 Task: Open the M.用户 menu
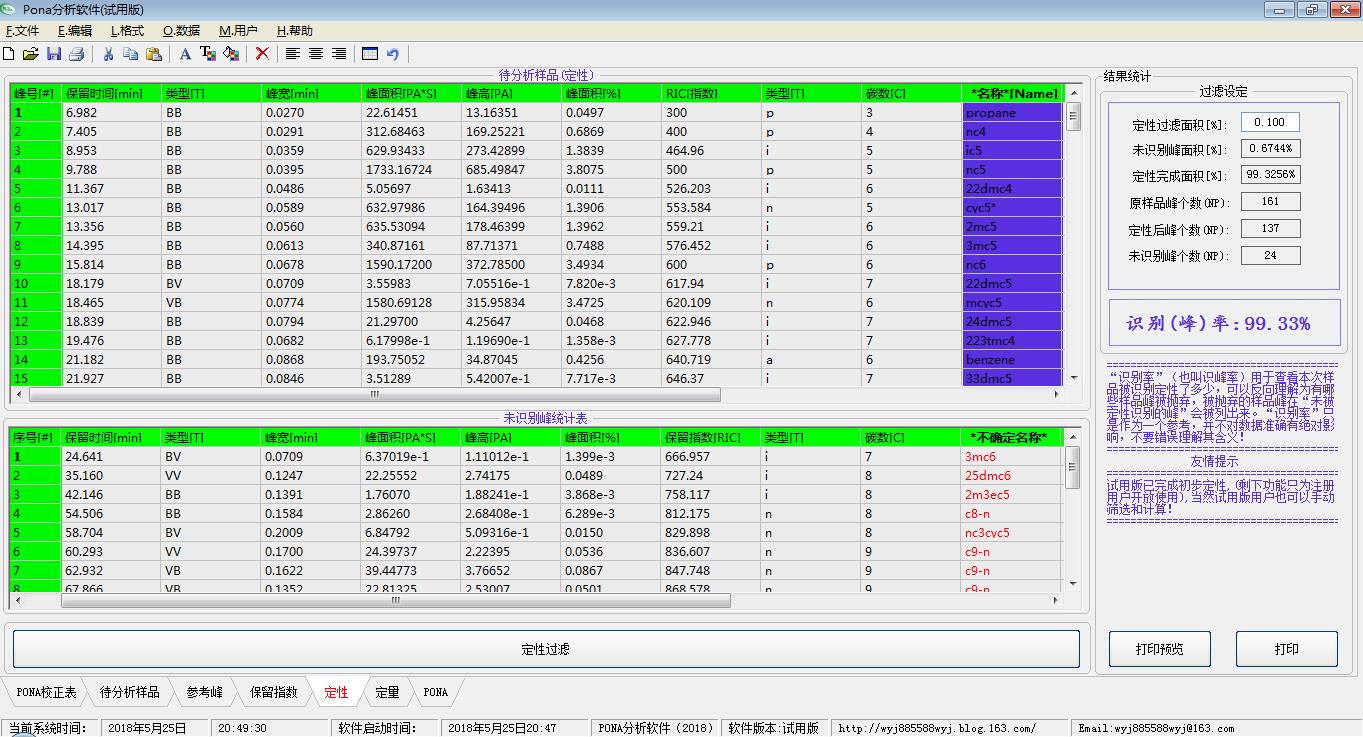pyautogui.click(x=238, y=31)
